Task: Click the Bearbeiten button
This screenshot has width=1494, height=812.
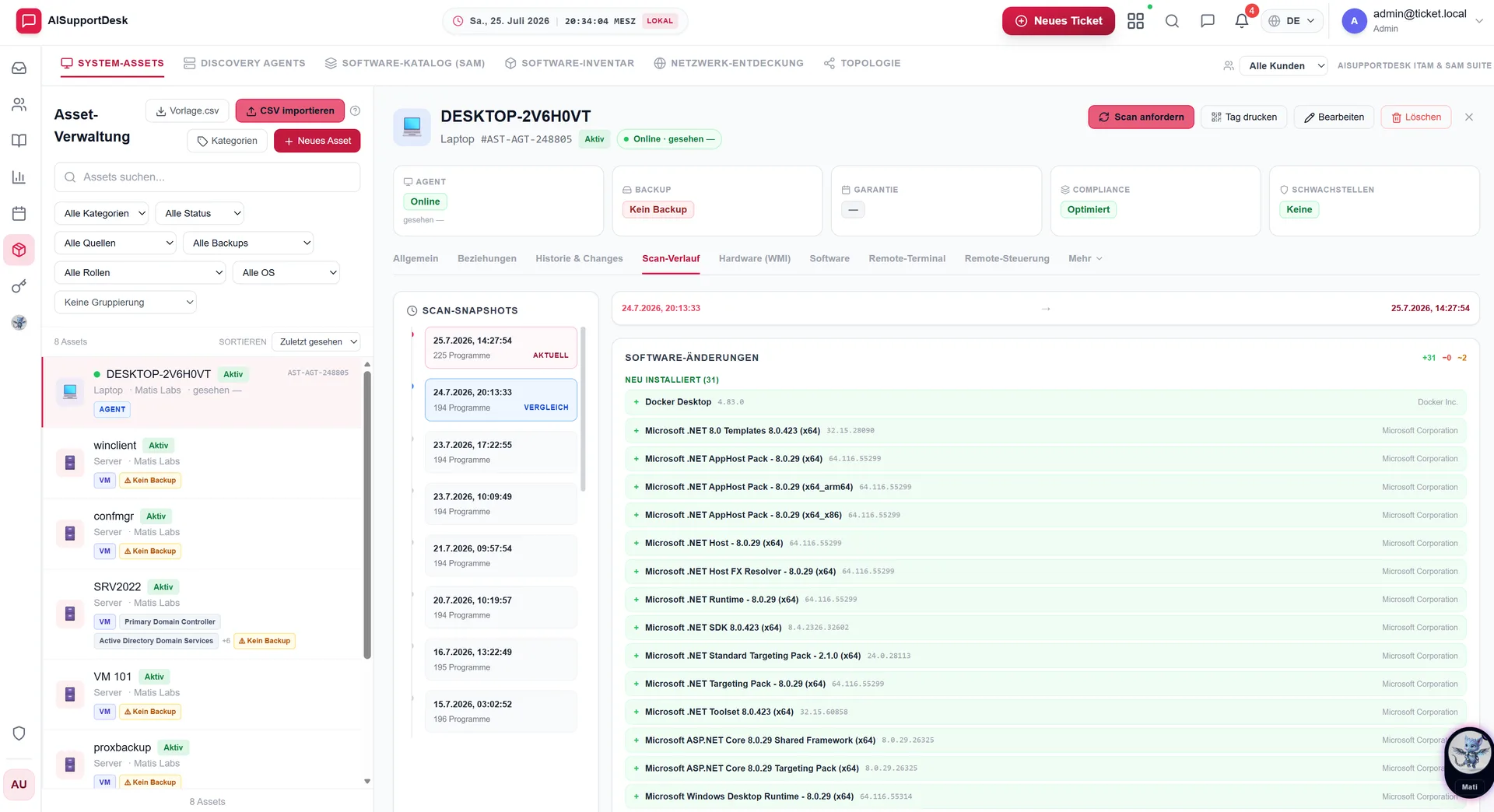Action: (1334, 117)
